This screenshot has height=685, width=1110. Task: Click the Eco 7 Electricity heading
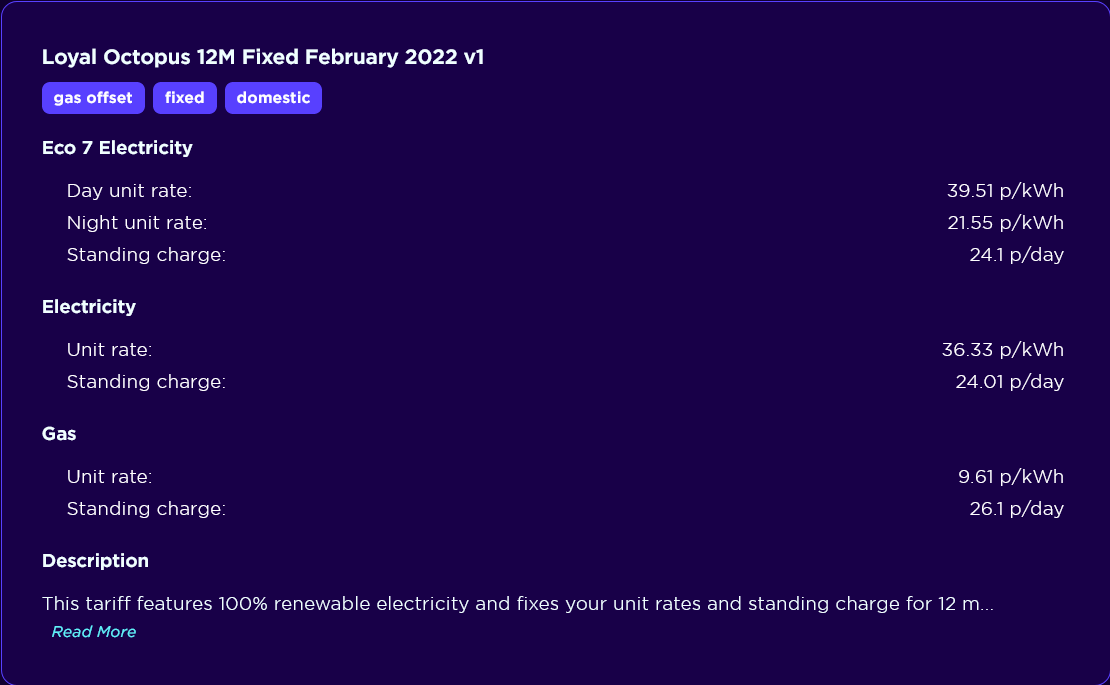tap(117, 148)
